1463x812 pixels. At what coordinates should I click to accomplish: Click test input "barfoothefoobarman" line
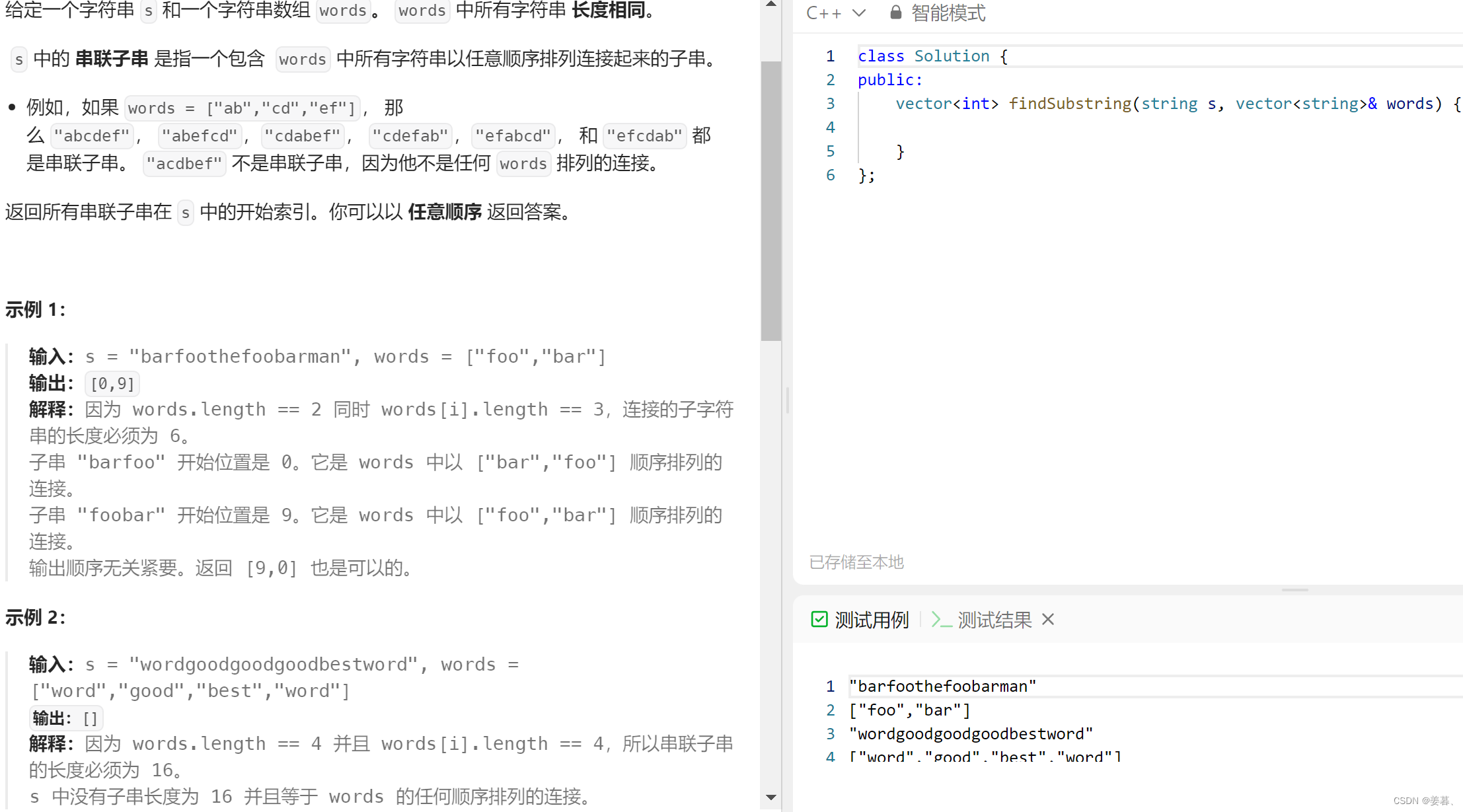[942, 686]
